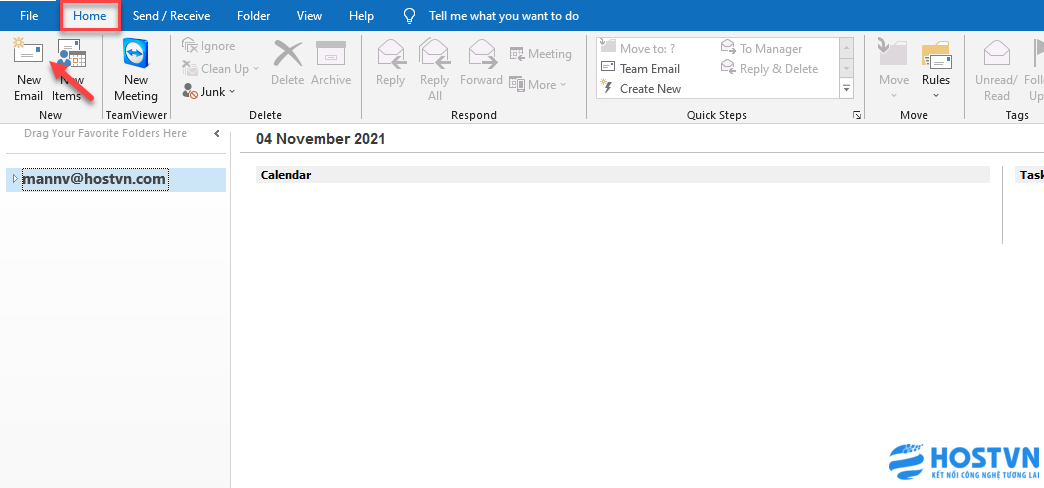1044x488 pixels.
Task: Switch to the View tab
Action: coord(310,15)
